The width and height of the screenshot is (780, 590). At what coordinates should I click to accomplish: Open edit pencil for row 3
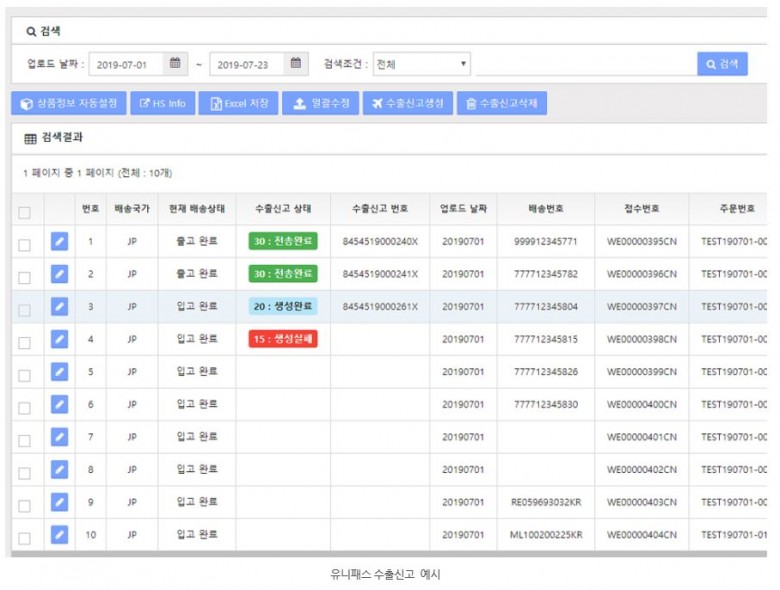pos(59,306)
